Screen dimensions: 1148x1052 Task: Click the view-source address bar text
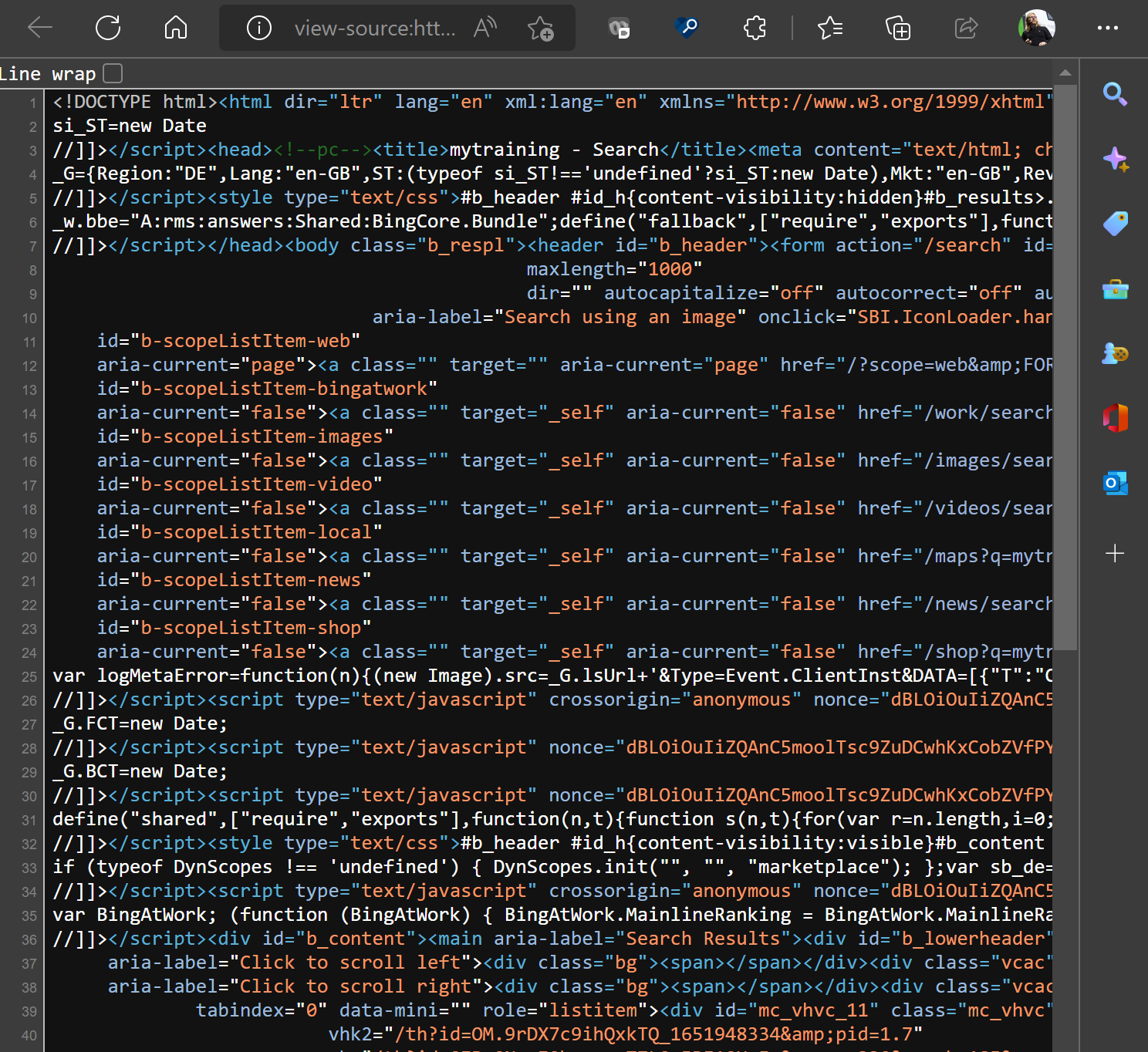(x=375, y=29)
